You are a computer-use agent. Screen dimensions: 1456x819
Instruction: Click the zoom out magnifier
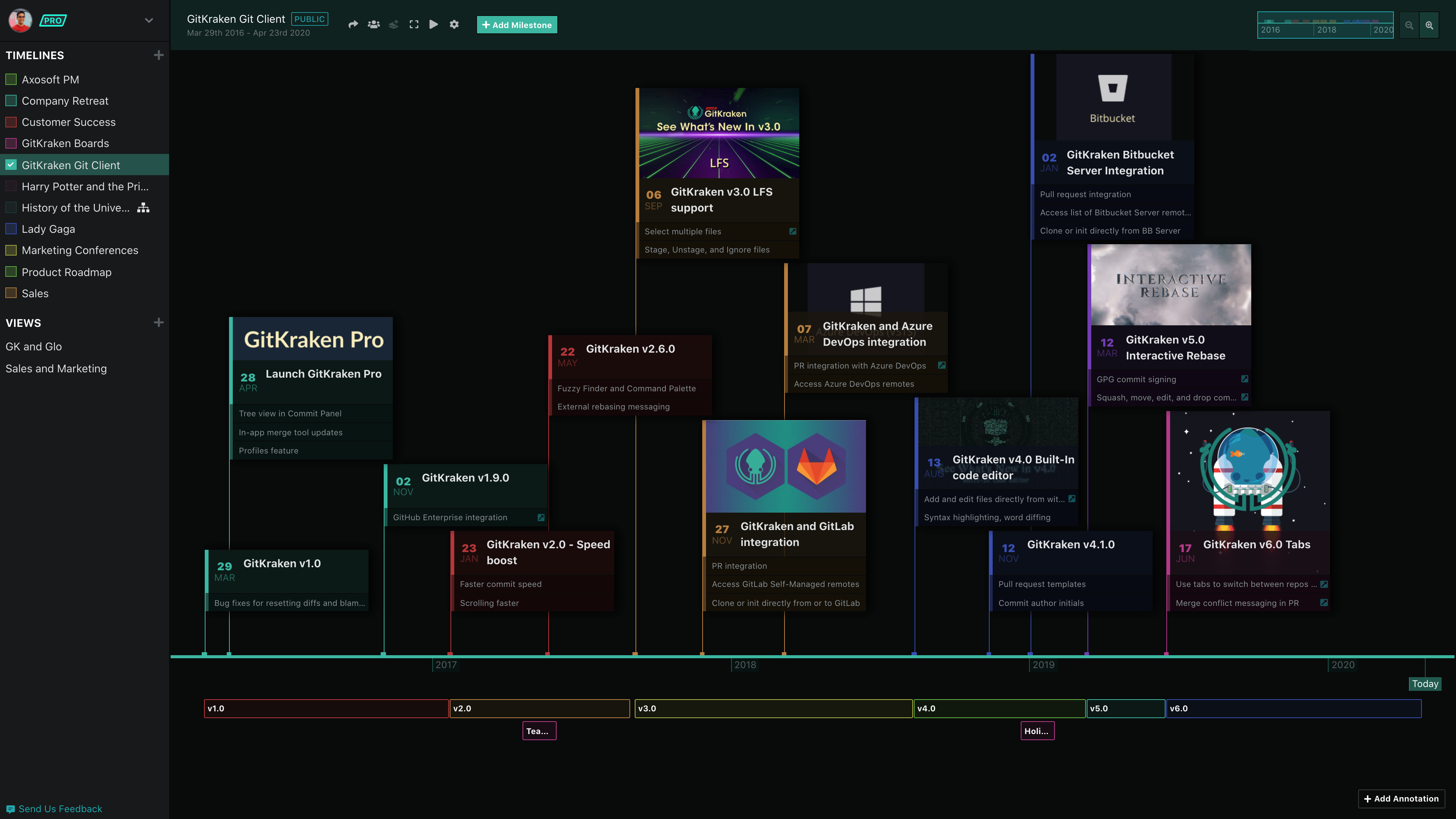click(x=1409, y=25)
